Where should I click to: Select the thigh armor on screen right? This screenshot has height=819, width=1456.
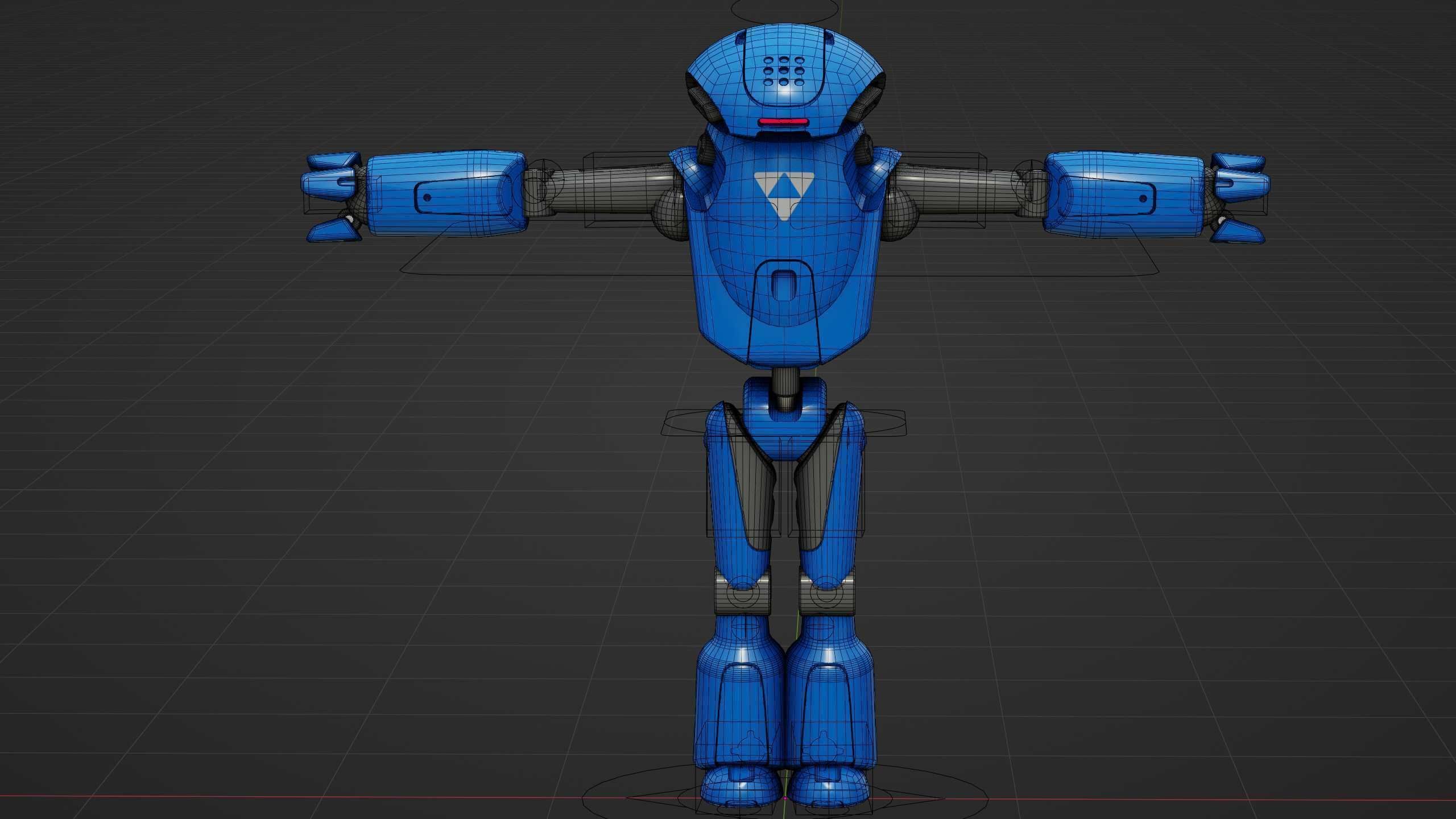click(x=830, y=495)
